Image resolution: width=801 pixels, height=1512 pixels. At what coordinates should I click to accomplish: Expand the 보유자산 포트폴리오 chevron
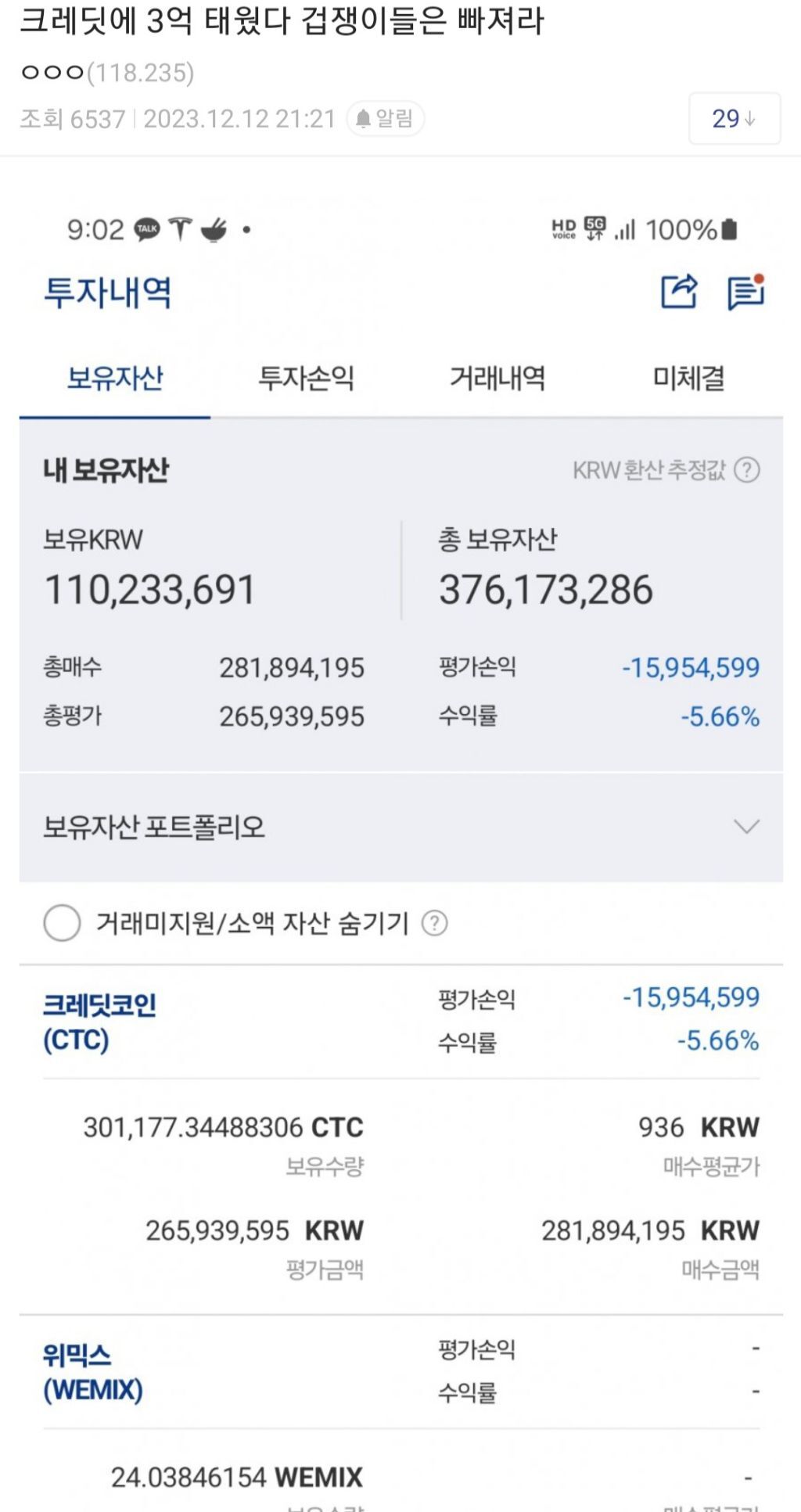point(747,827)
